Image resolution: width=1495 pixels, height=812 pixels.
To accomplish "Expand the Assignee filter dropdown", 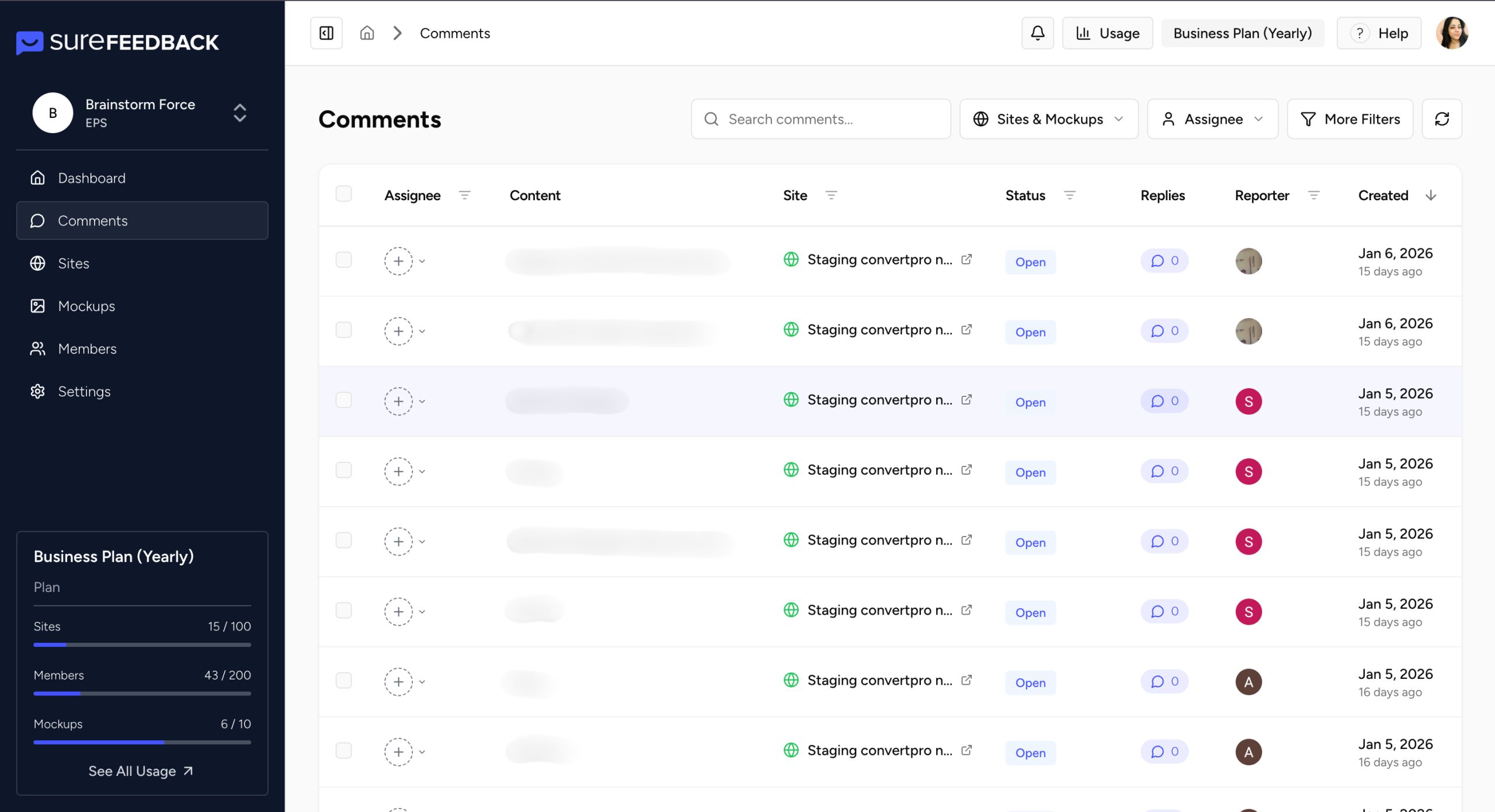I will click(1212, 119).
